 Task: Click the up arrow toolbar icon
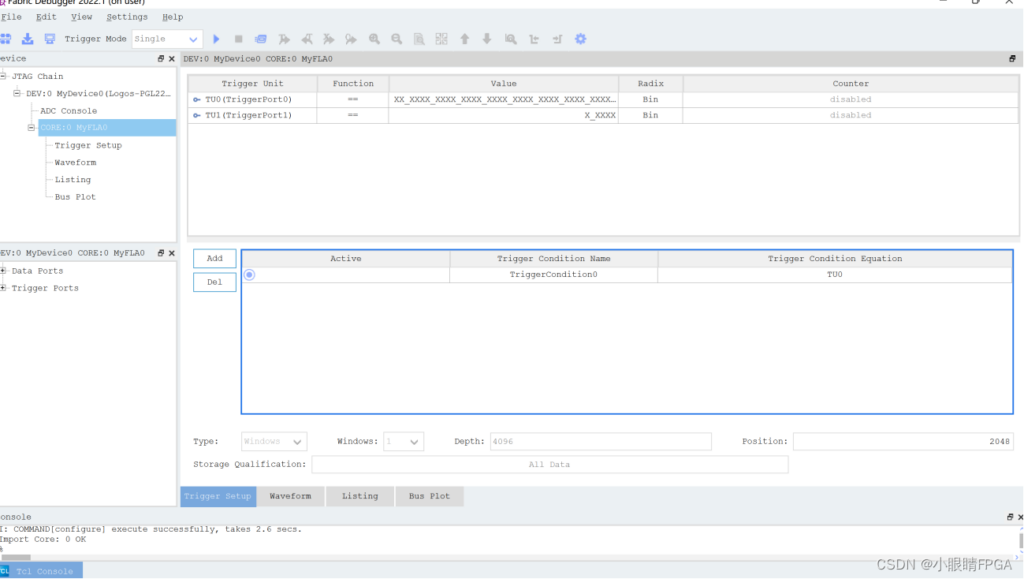click(x=465, y=39)
